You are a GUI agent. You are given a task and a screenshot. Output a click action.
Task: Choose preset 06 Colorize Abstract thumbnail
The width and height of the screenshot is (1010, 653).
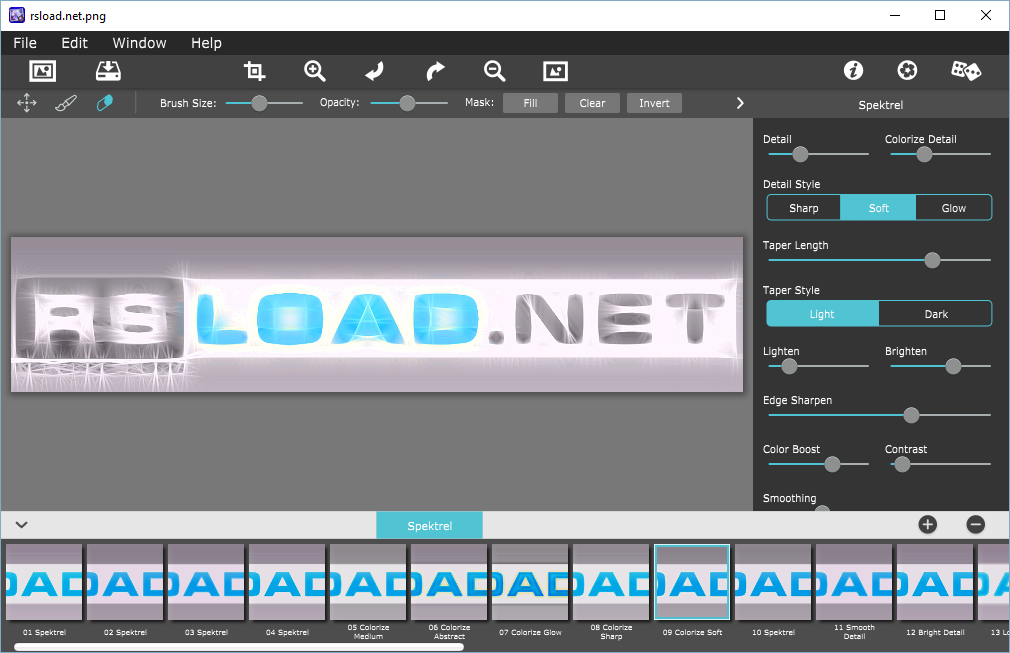[449, 582]
